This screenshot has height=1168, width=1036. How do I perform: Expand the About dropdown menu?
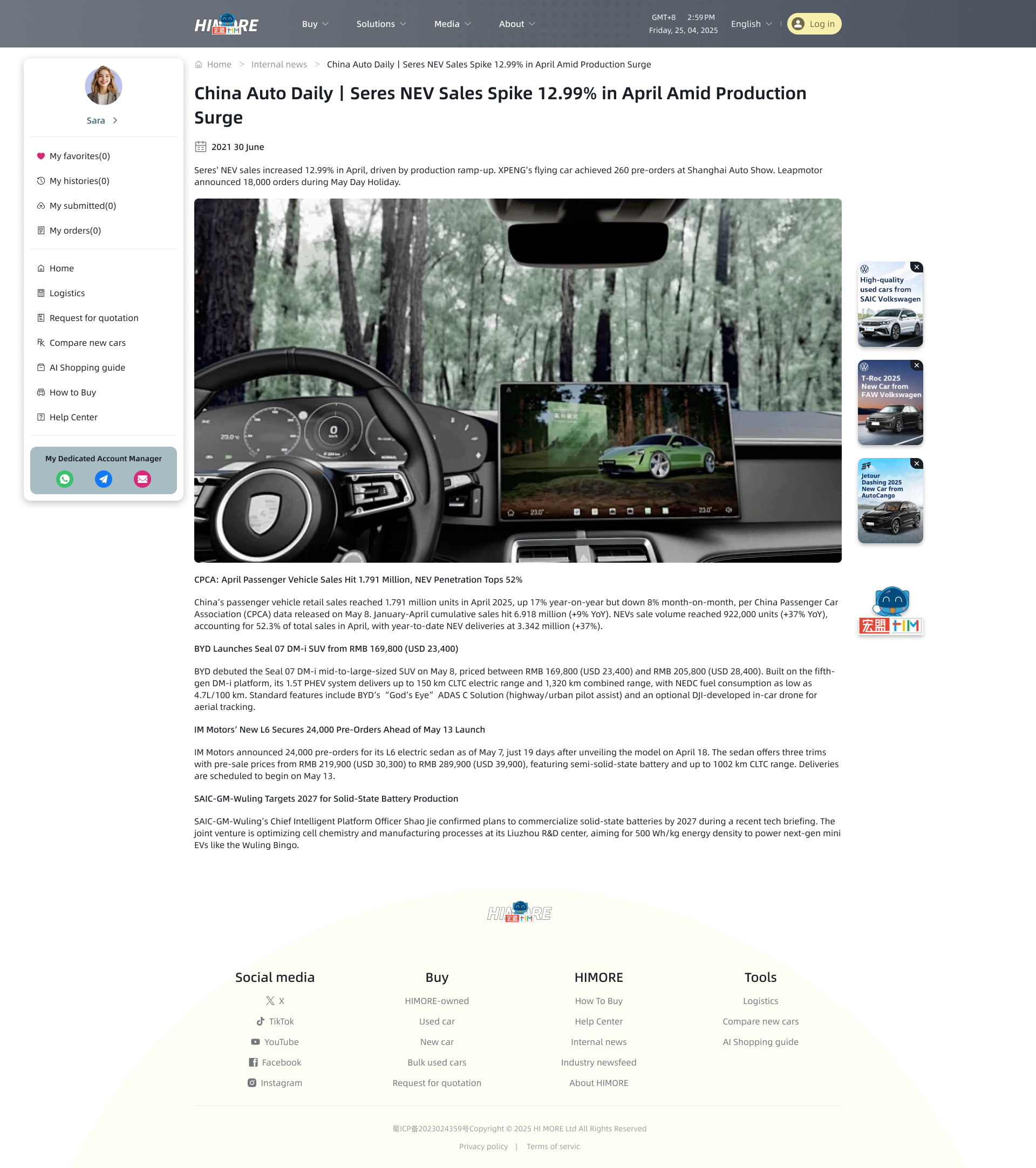pyautogui.click(x=517, y=24)
